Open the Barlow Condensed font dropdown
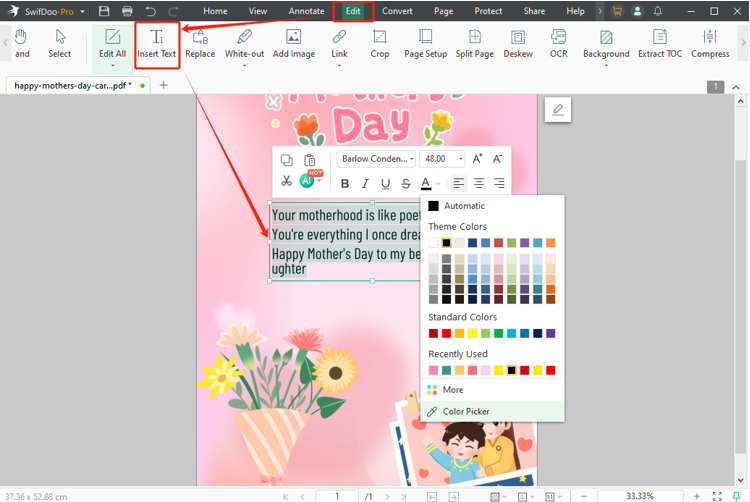Viewport: 750px width, 502px height. pyautogui.click(x=376, y=159)
